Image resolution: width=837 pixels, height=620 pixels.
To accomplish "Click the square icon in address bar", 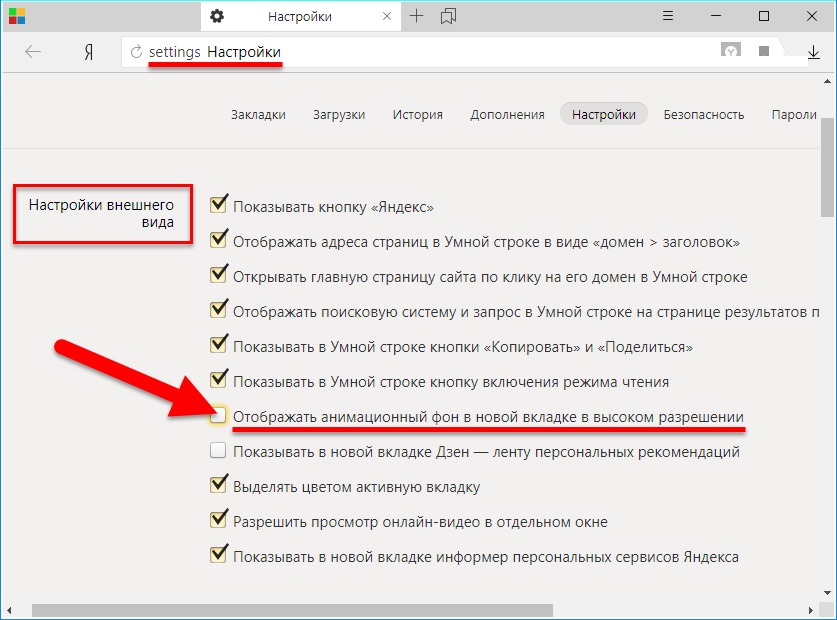I will tap(764, 51).
